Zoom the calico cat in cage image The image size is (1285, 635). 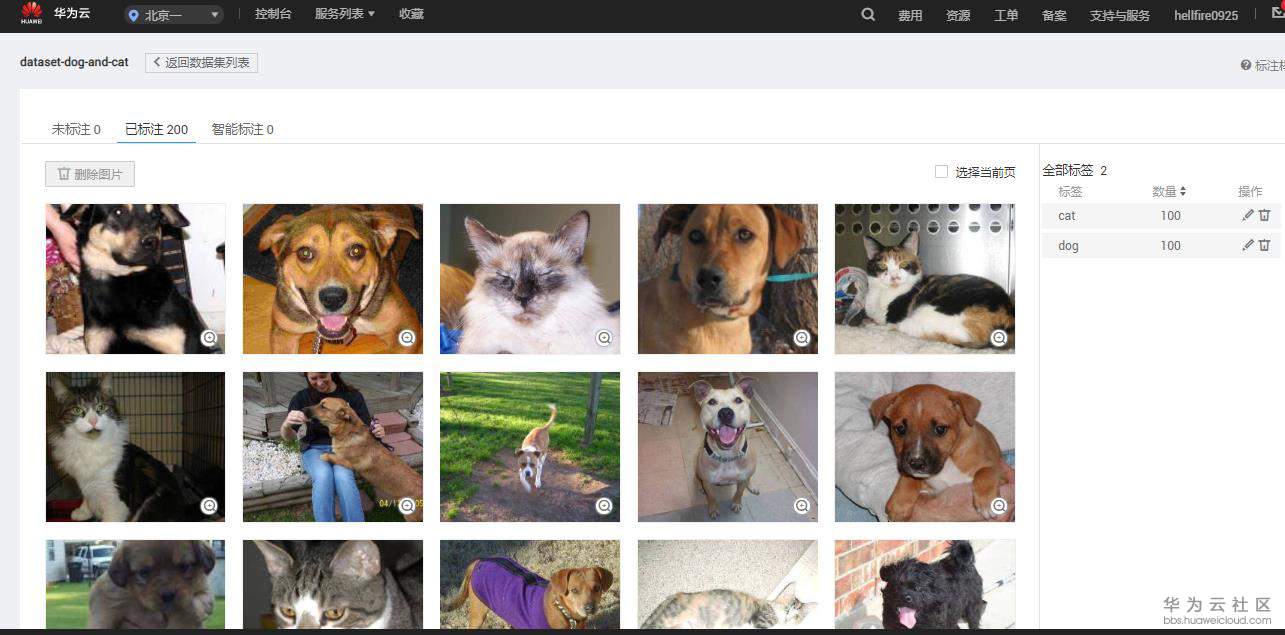(x=999, y=338)
